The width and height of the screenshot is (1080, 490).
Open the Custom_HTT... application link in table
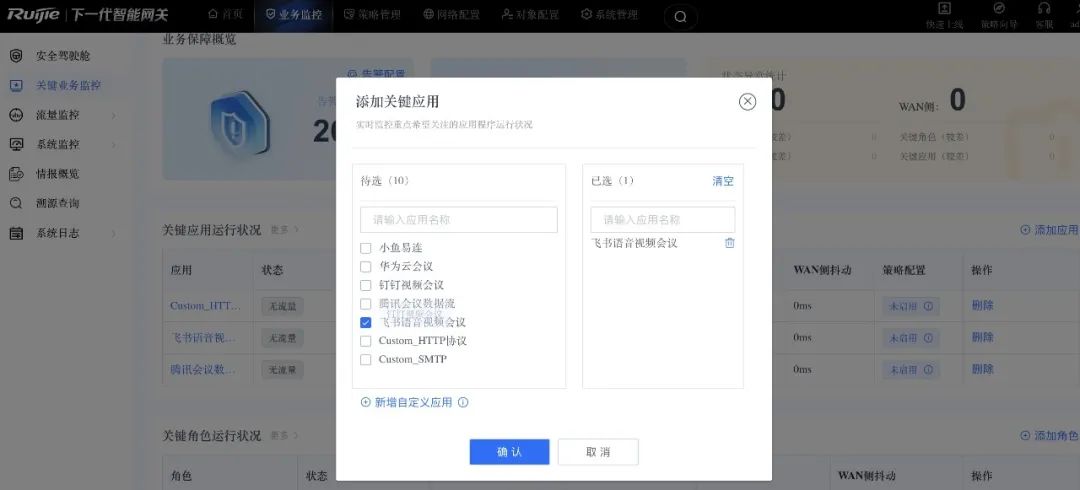(206, 306)
